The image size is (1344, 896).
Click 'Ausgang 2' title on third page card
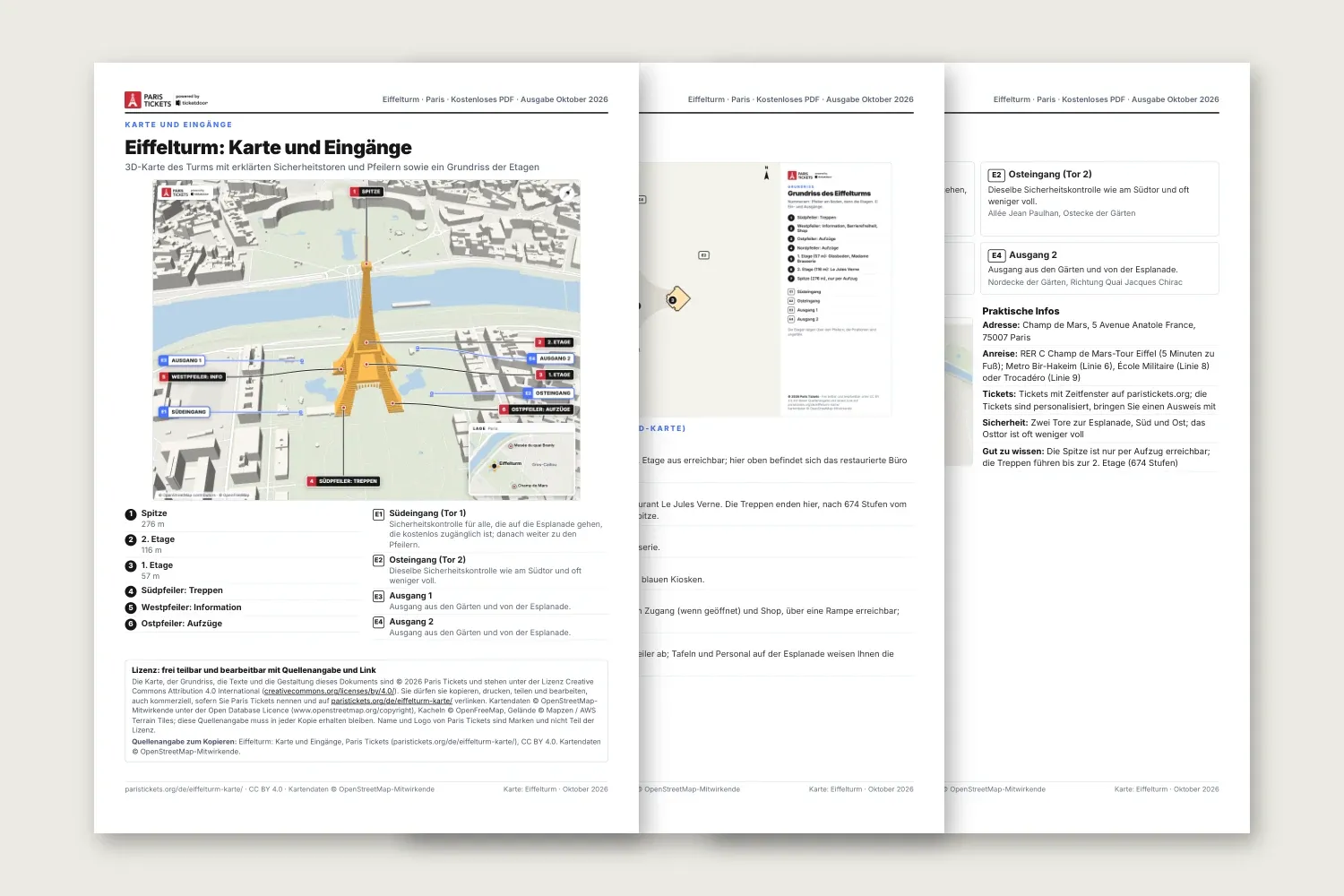1033,255
